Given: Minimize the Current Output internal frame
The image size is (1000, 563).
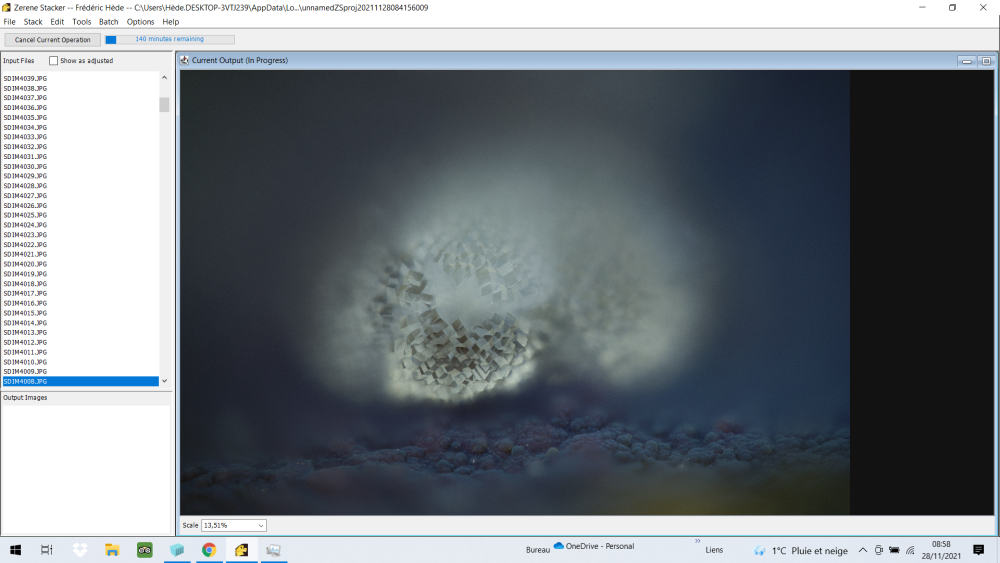Looking at the screenshot, I should click(967, 61).
